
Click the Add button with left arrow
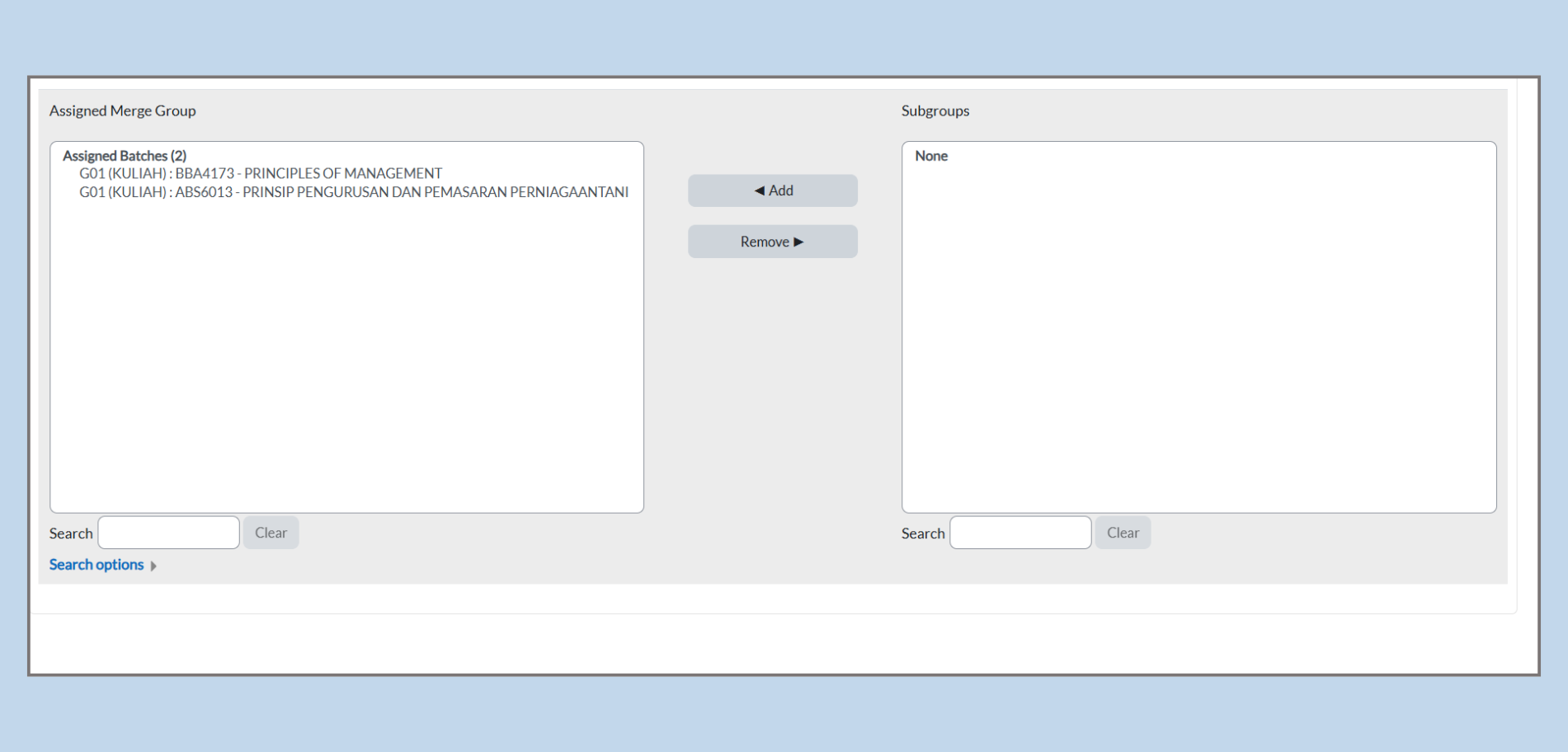[772, 190]
